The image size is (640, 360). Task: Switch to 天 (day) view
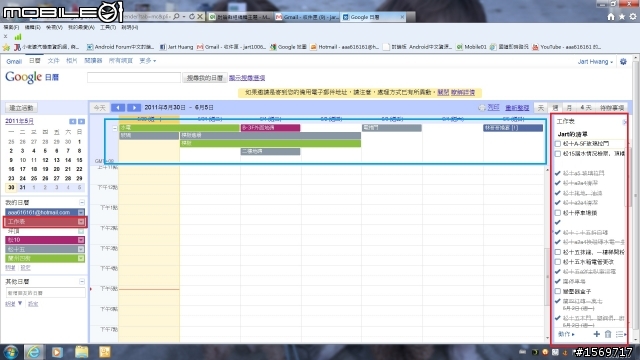pos(541,108)
